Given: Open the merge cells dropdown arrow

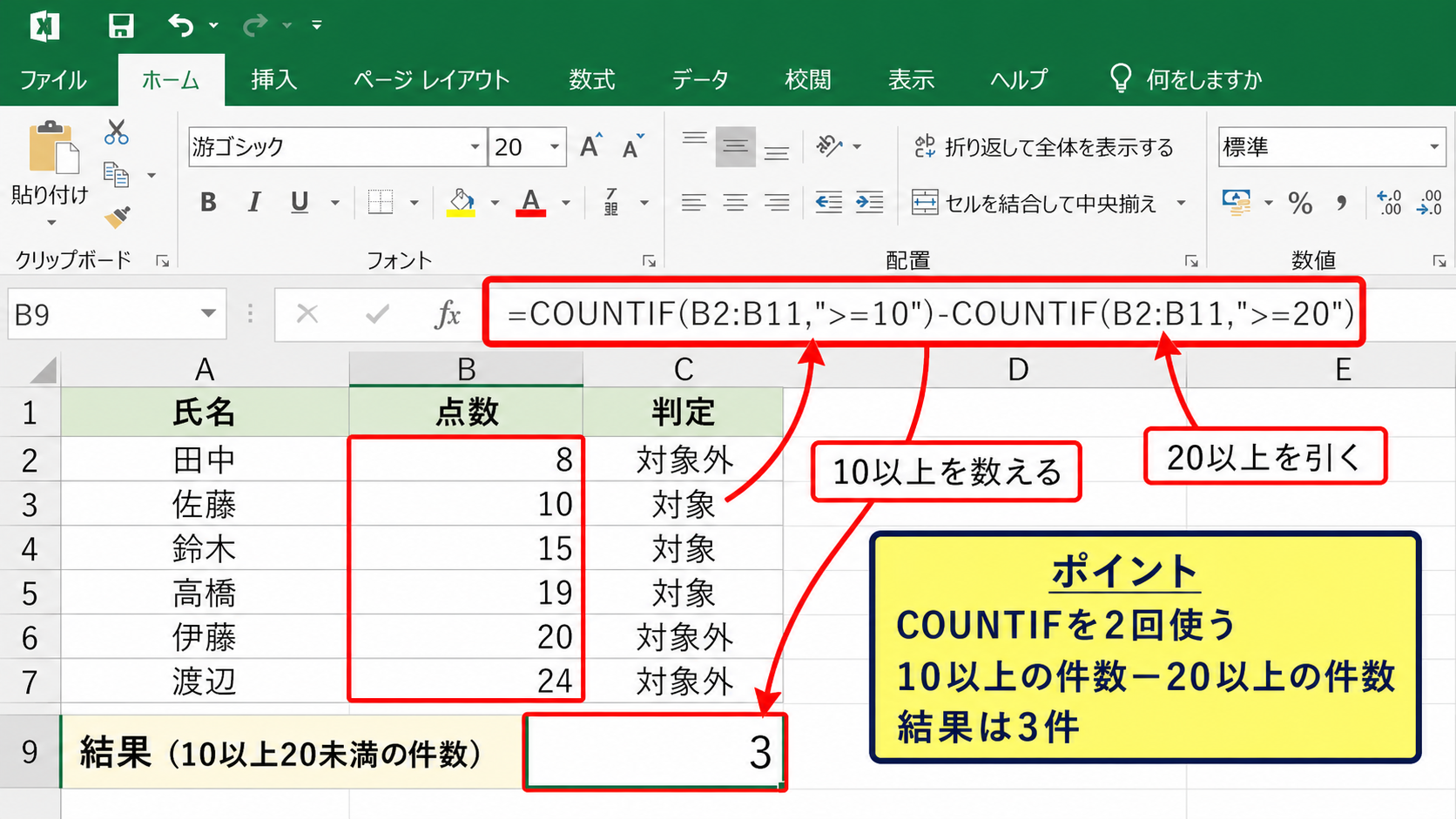Looking at the screenshot, I should 1181,203.
